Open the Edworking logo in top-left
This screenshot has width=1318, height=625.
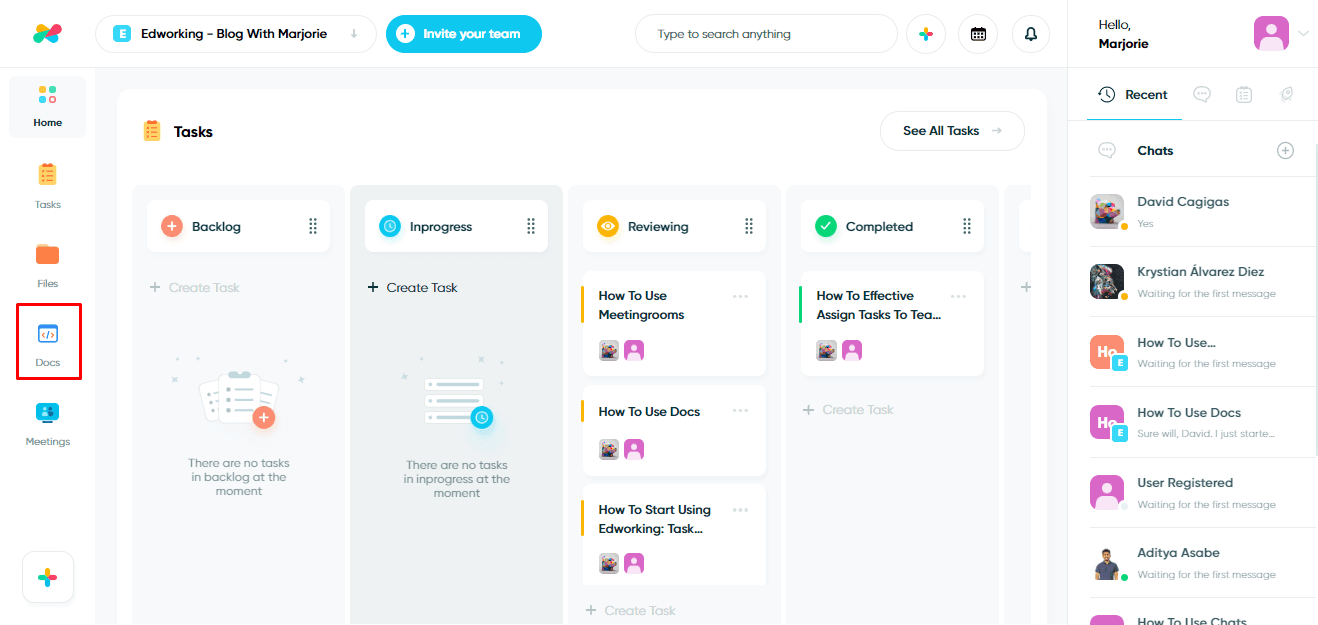[x=47, y=34]
